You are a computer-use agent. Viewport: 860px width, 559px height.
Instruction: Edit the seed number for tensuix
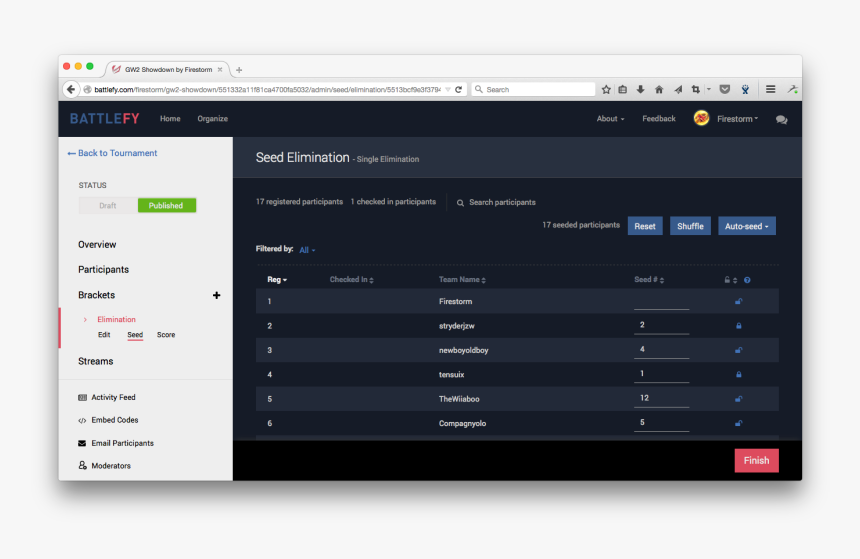[x=661, y=375]
